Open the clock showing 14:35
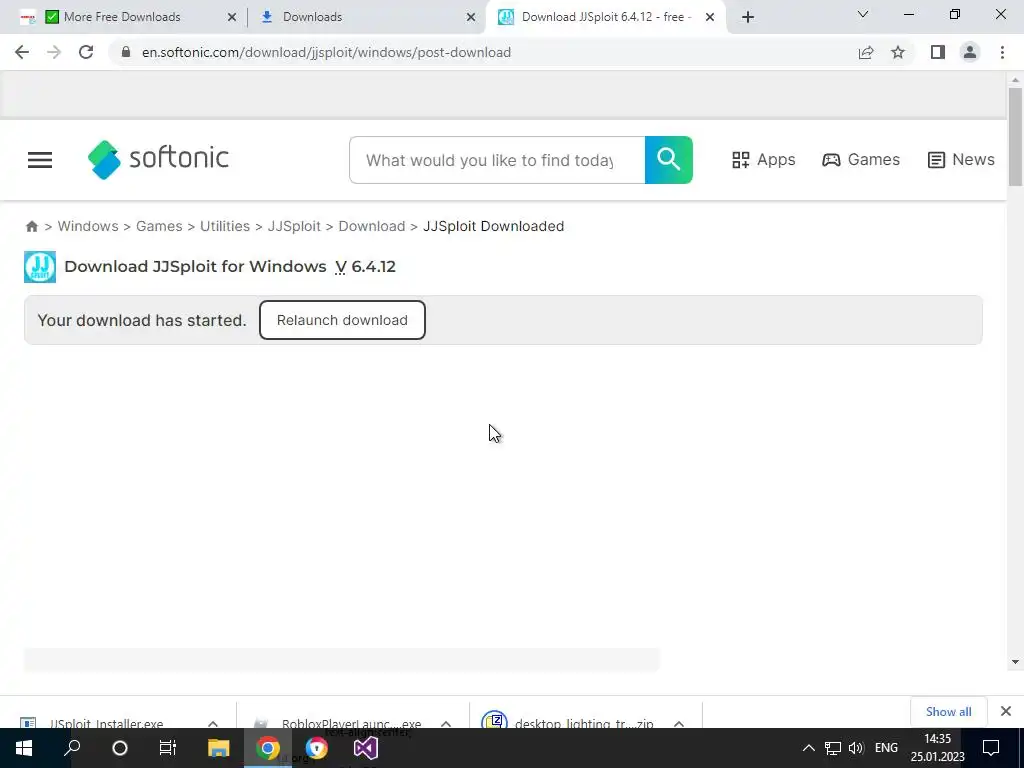The height and width of the screenshot is (768, 1024). pos(937,748)
